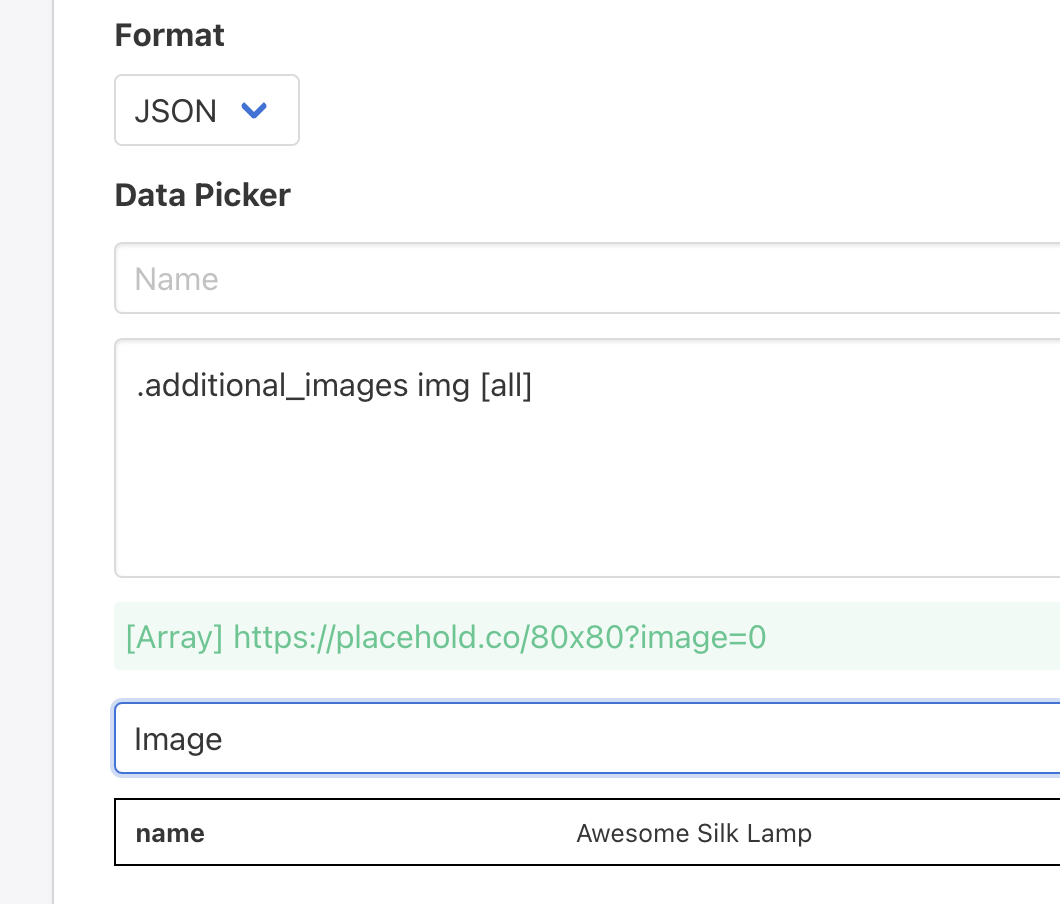Open the JSON format dropdown
Image resolution: width=1060 pixels, height=904 pixels.
tap(206, 110)
